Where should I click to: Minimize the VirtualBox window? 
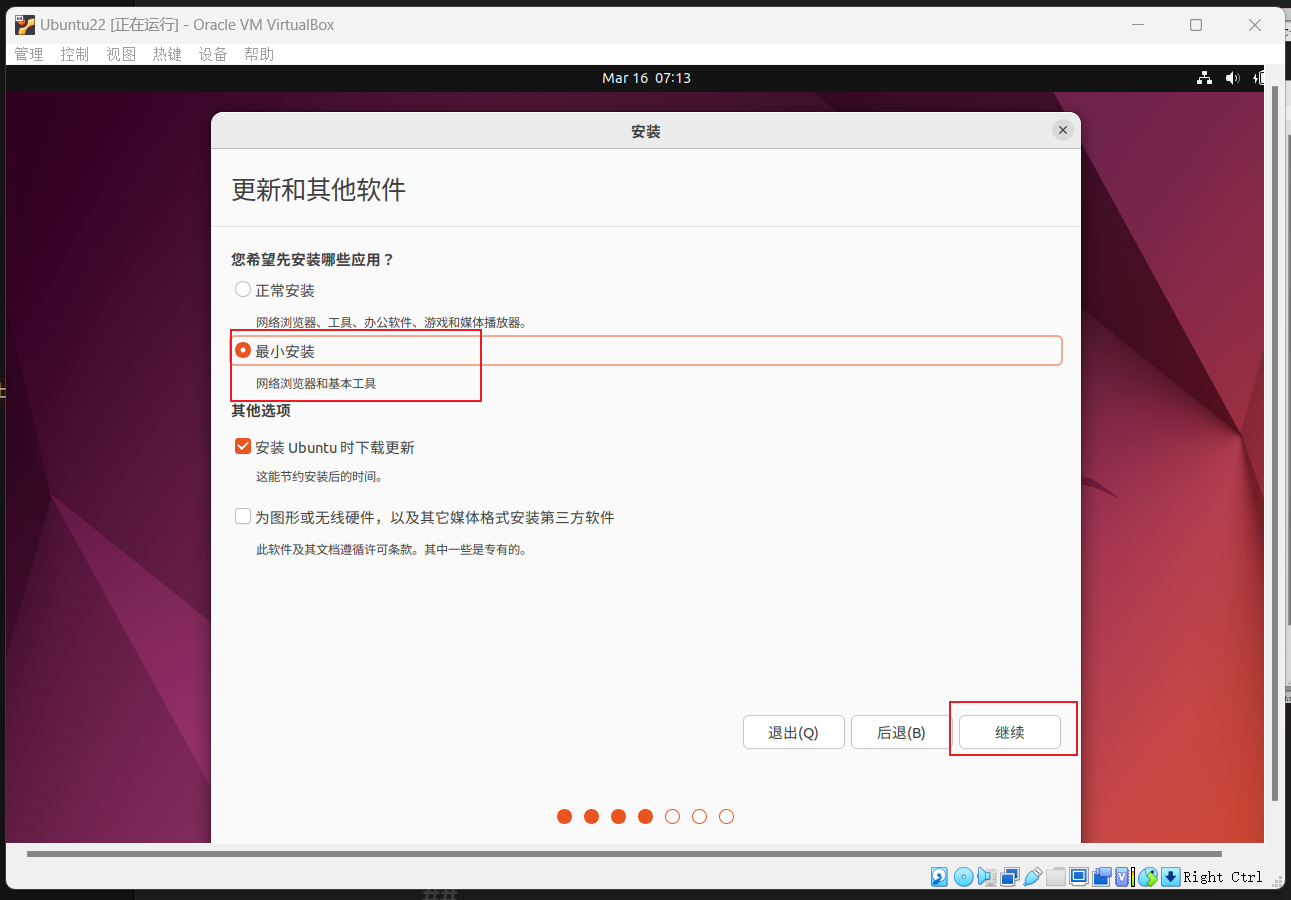1138,25
